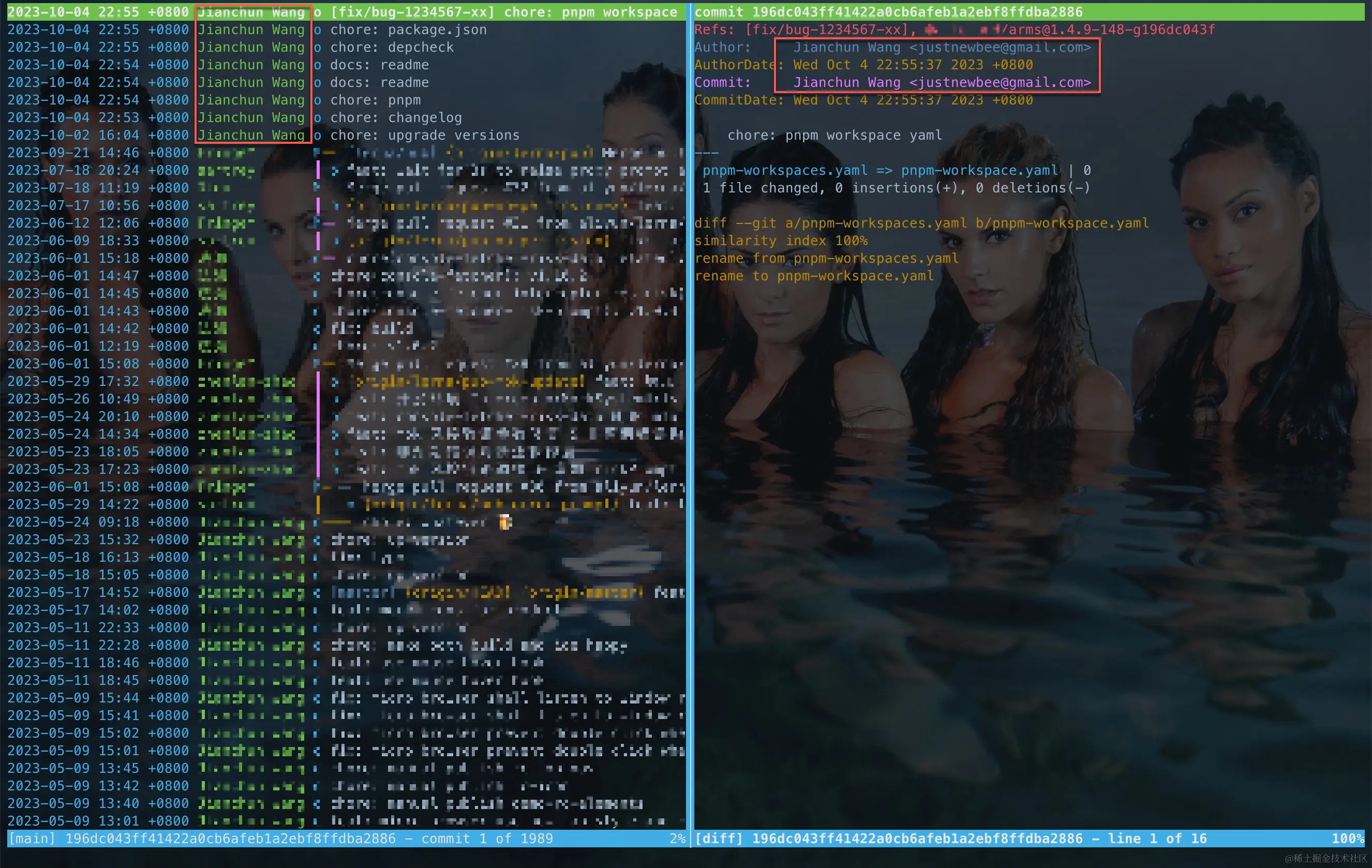Image resolution: width=1372 pixels, height=868 pixels.
Task: Click graph node beside chore: pnpm commit
Action: pos(317,100)
